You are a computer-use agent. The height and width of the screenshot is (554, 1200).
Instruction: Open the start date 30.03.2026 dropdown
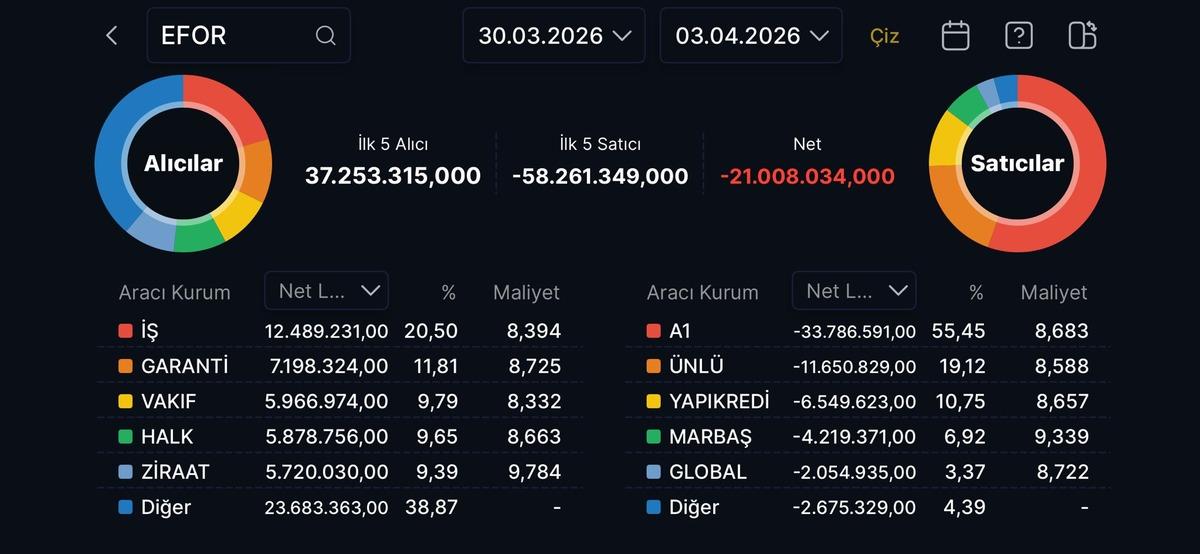[x=554, y=36]
